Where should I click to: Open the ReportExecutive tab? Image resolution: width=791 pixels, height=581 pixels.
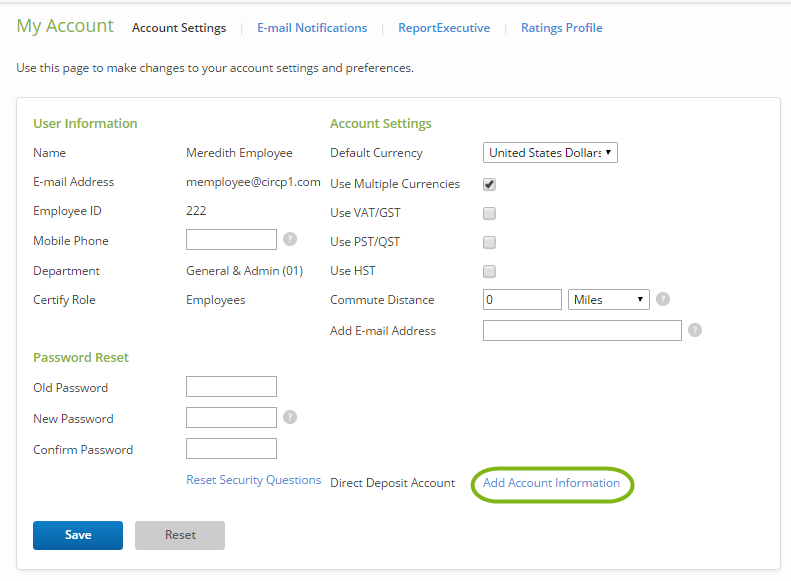tap(444, 28)
